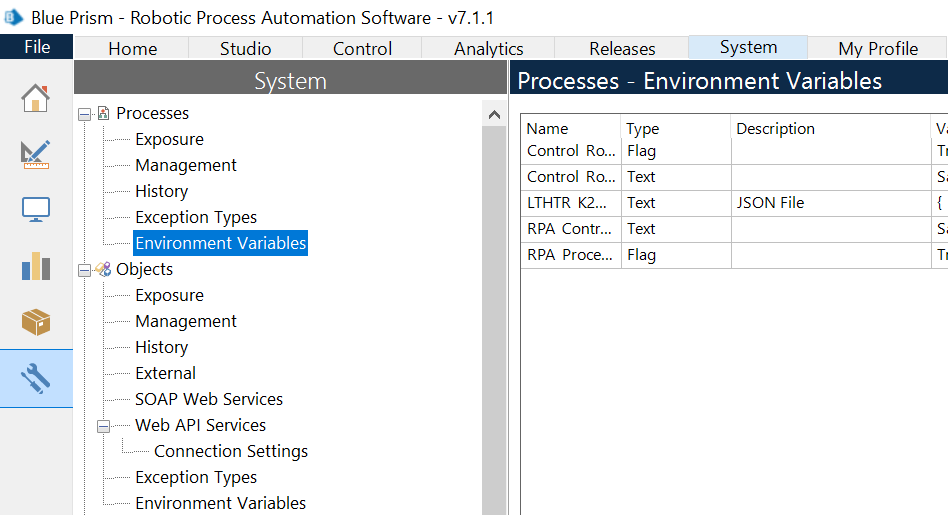The image size is (948, 515).
Task: Open Releases via the package box icon
Action: click(36, 322)
